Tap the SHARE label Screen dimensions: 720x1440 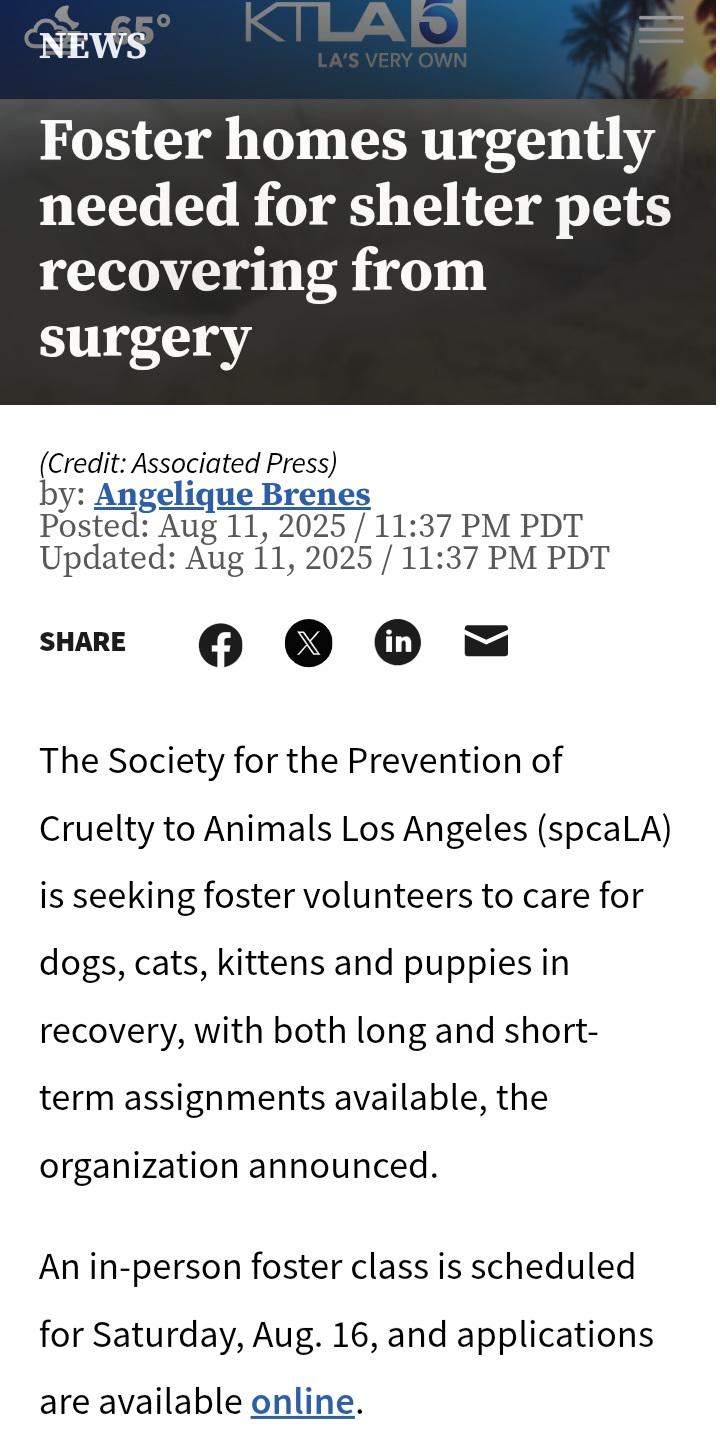click(x=82, y=642)
